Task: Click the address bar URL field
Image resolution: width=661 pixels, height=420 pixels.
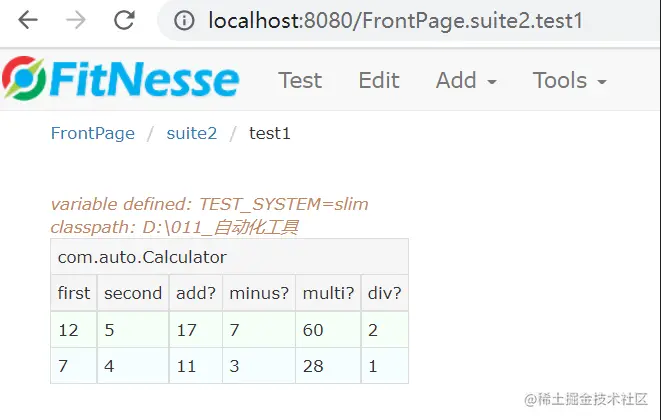Action: (395, 20)
